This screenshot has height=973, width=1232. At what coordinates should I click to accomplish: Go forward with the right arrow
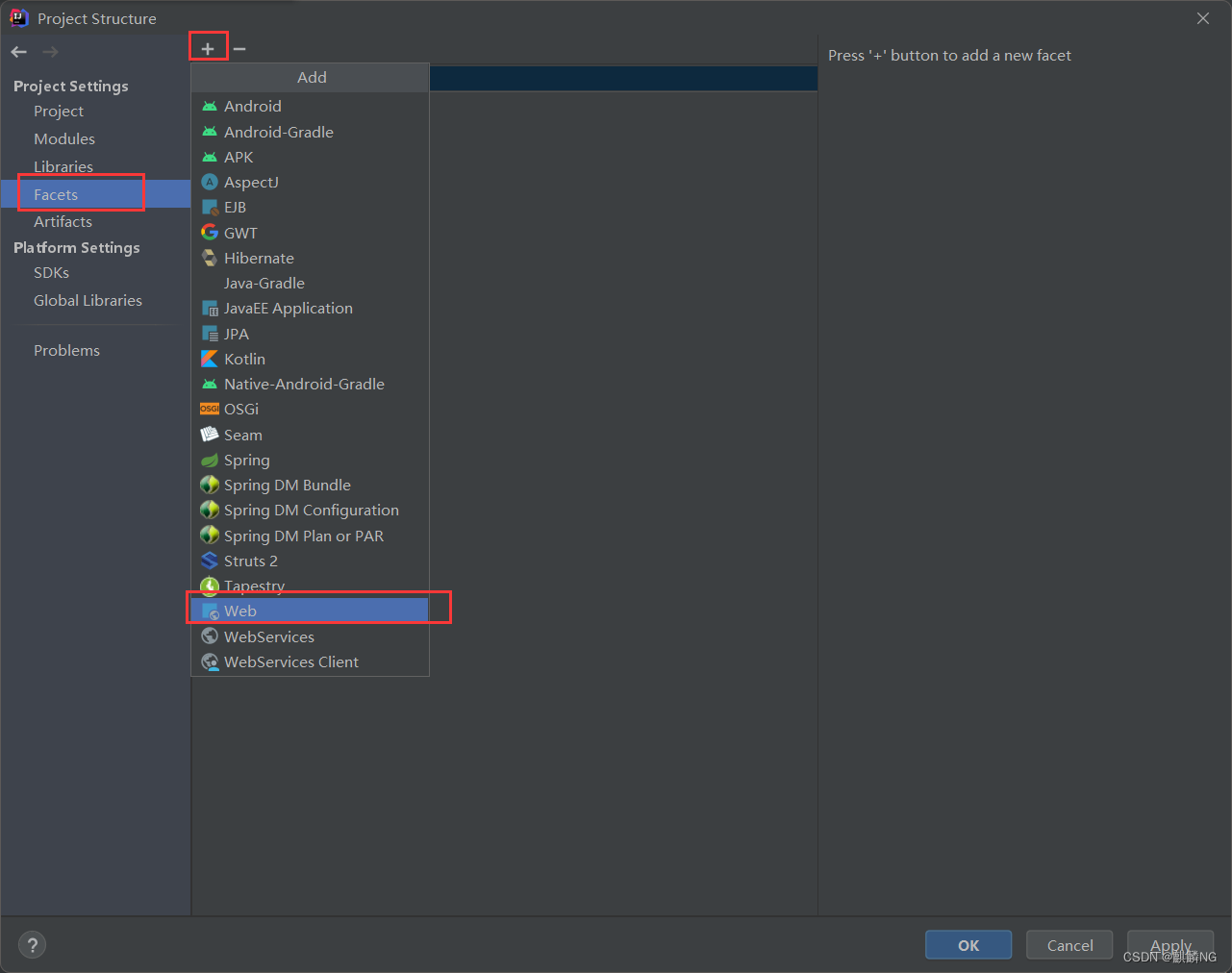point(50,52)
